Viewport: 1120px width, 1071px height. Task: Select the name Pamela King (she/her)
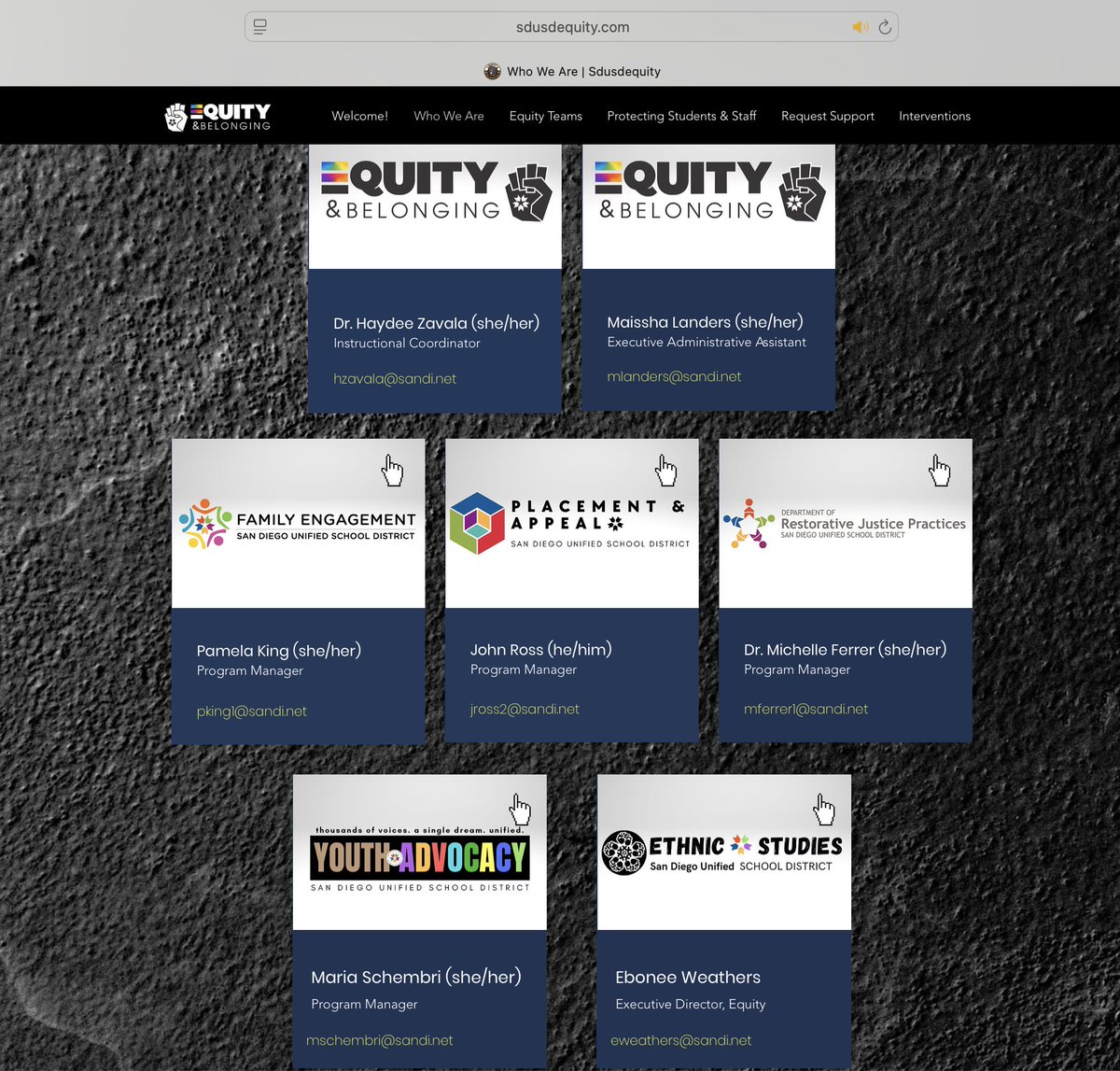point(279,651)
